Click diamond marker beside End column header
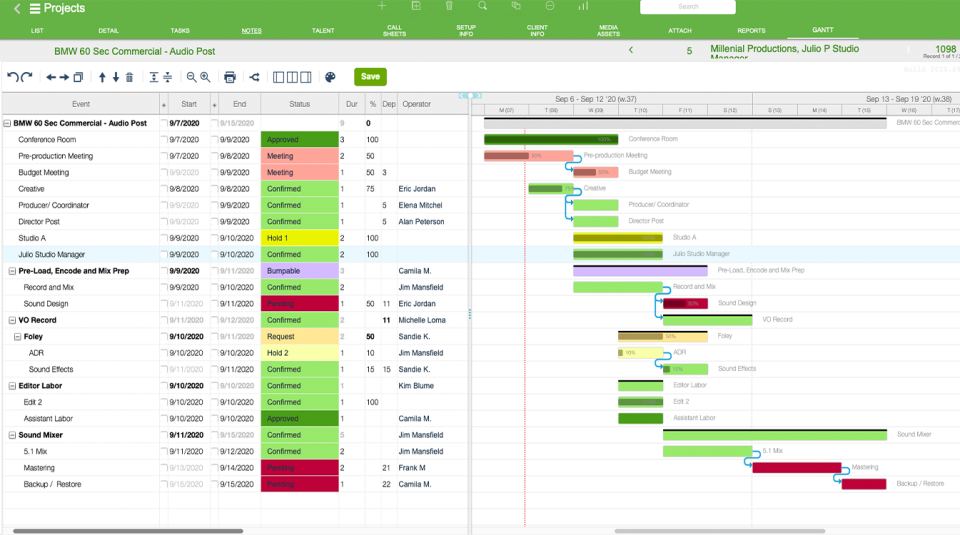The image size is (960, 535). [214, 105]
